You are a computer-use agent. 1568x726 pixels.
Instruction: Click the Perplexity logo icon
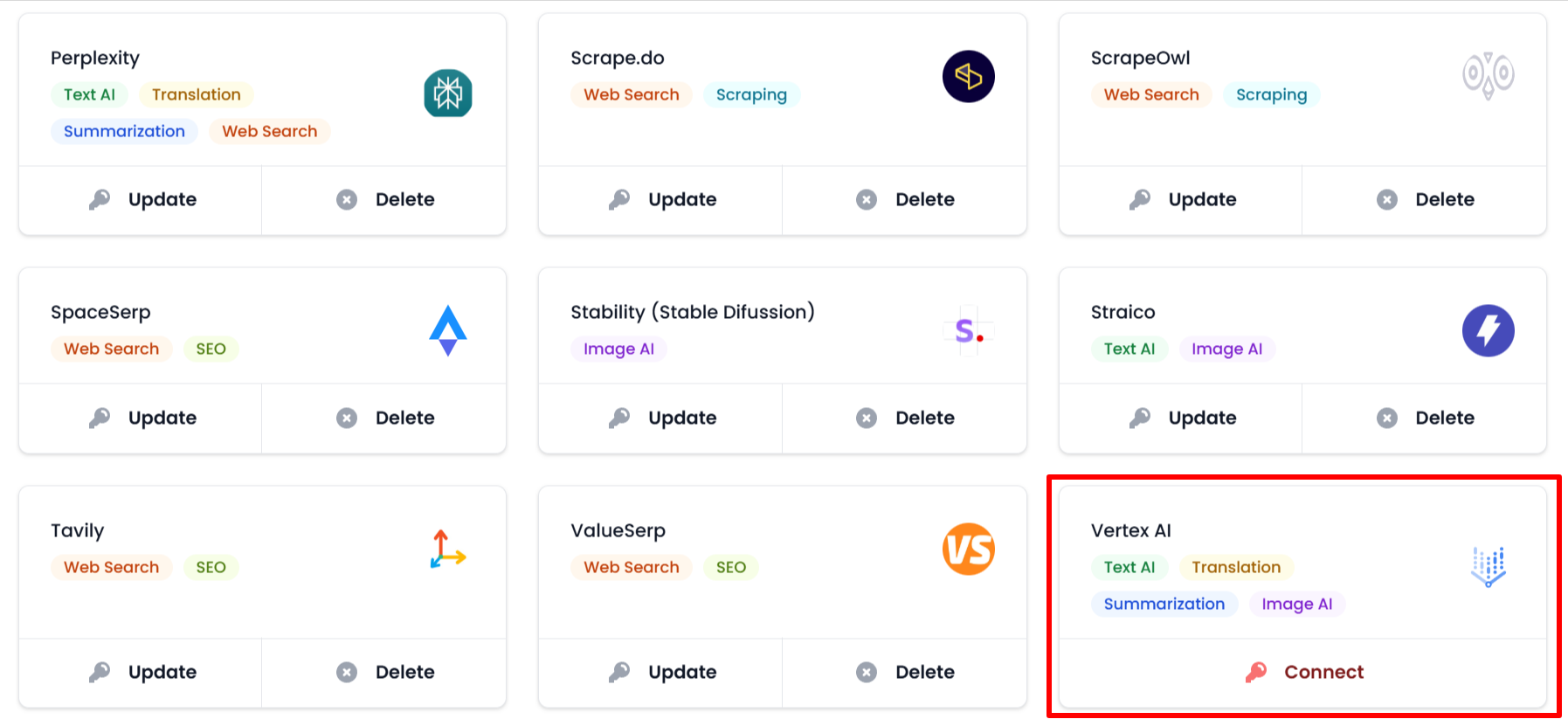point(448,93)
